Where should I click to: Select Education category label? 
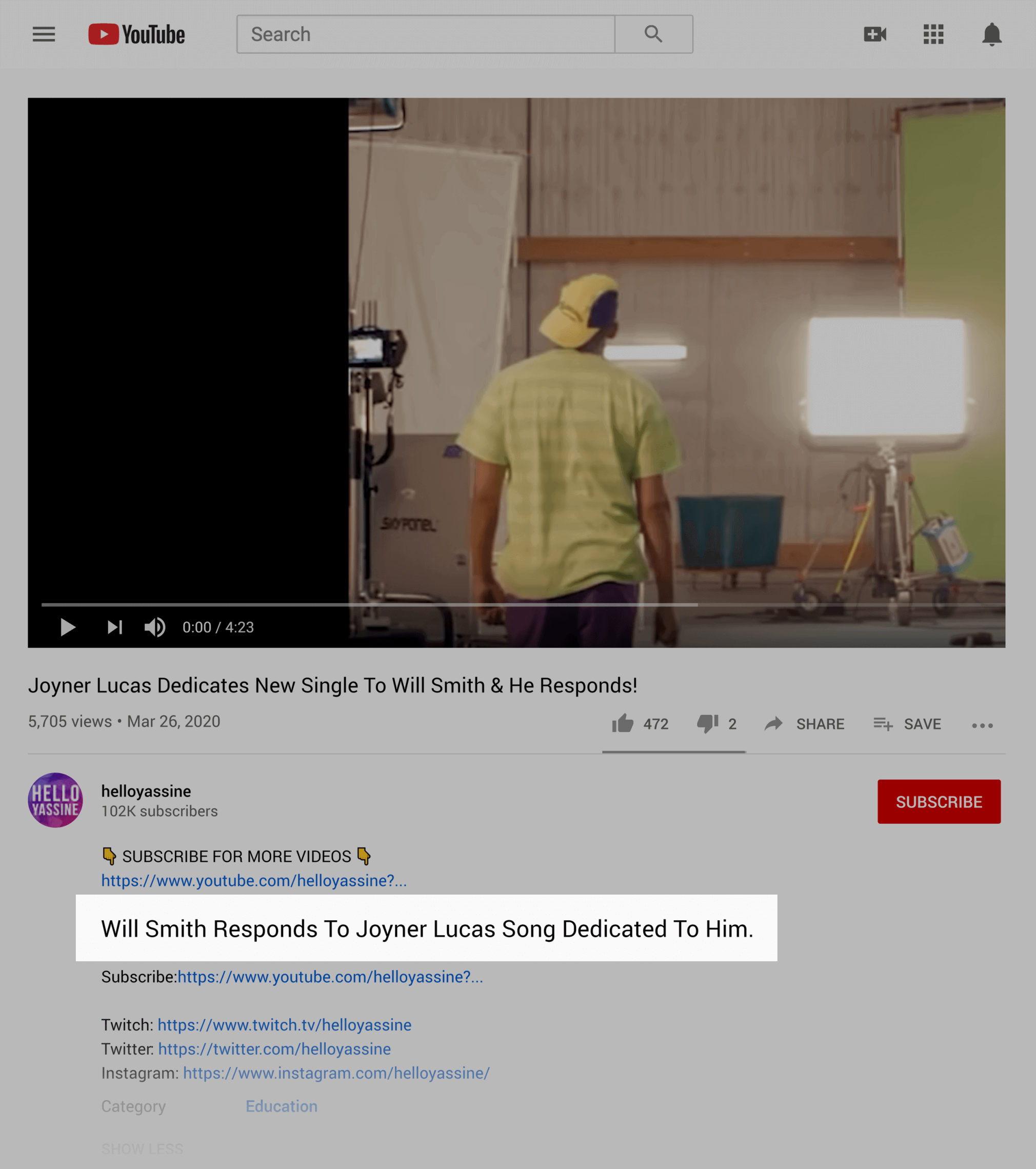282,1106
